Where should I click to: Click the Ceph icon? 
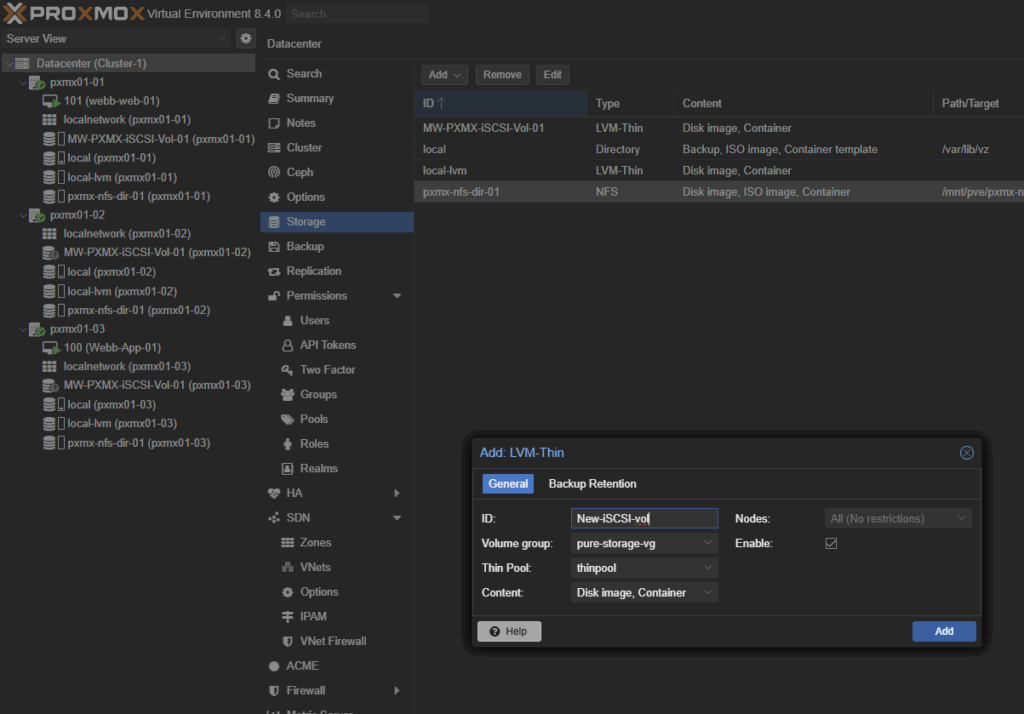pos(274,172)
